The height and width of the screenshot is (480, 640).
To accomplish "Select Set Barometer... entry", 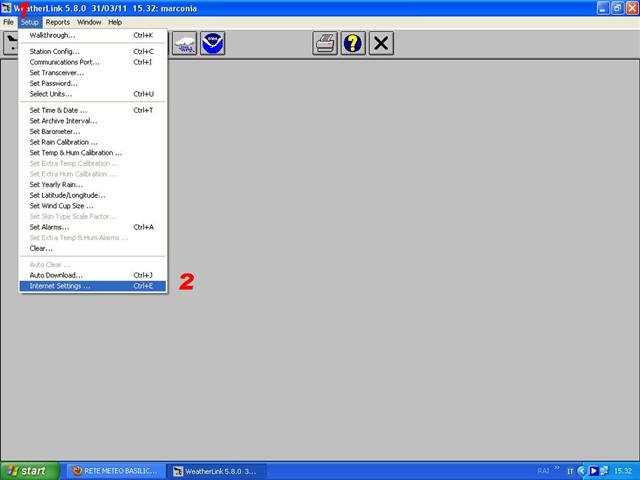I will click(93, 131).
